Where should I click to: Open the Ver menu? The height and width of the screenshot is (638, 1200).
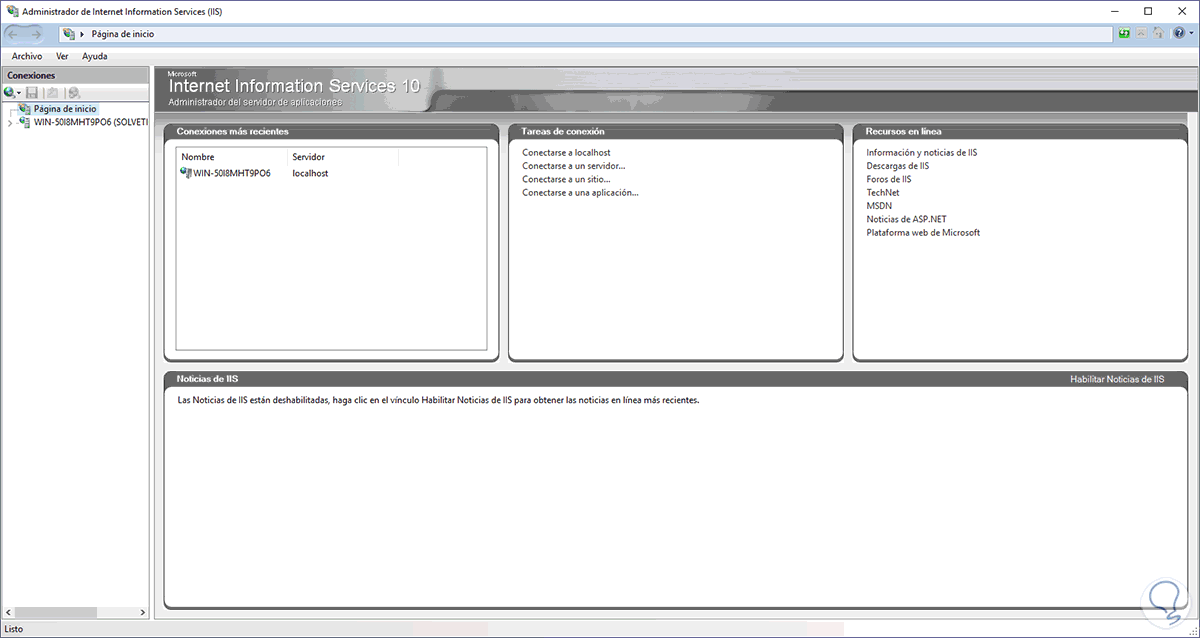62,56
